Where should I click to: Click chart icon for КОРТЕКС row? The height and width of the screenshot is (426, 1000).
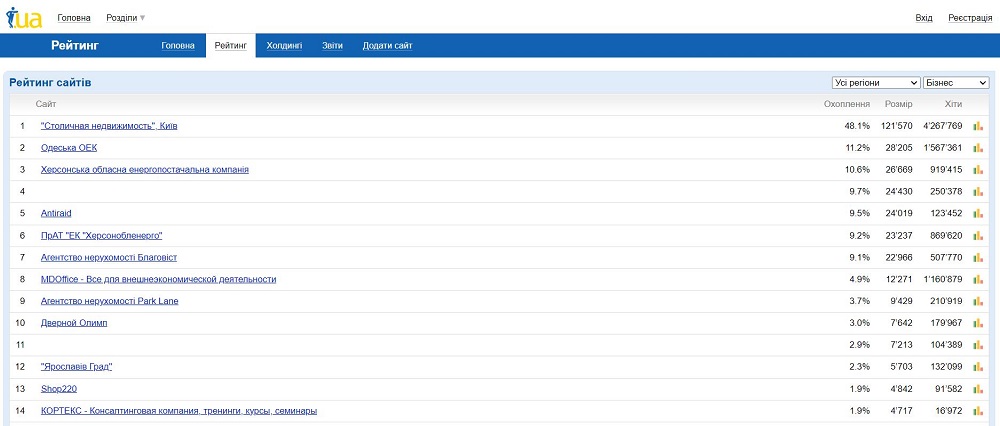[978, 411]
